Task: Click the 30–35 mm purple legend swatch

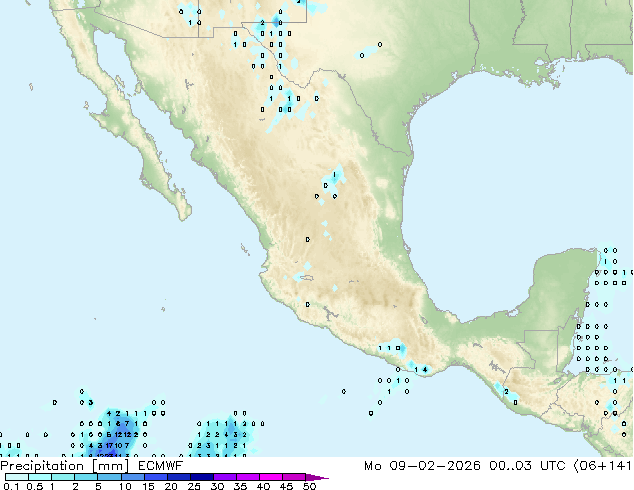Action: [x=224, y=477]
